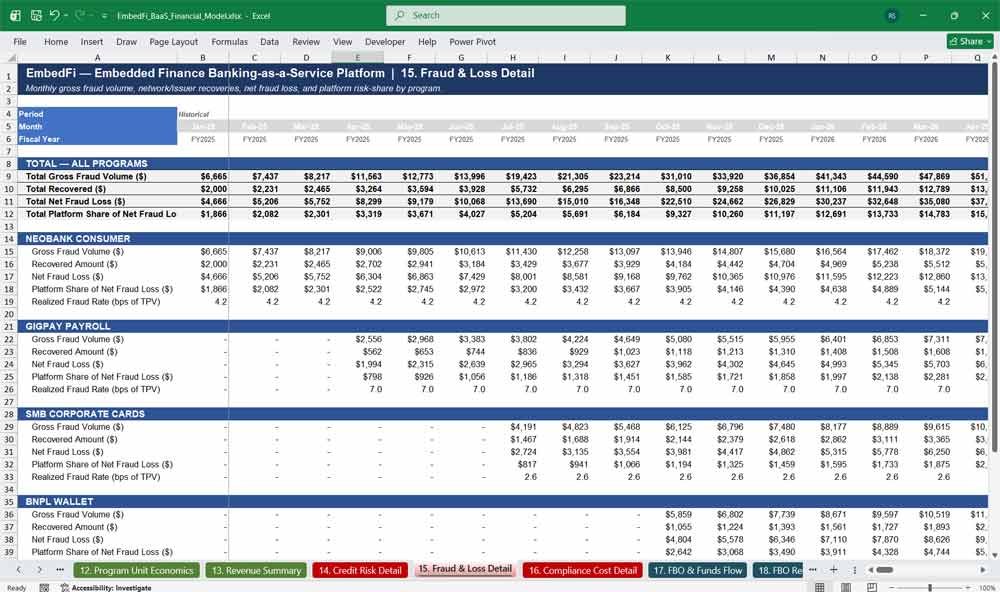This screenshot has height=592, width=1000.
Task: Open the Draw ribbon tab
Action: [126, 41]
